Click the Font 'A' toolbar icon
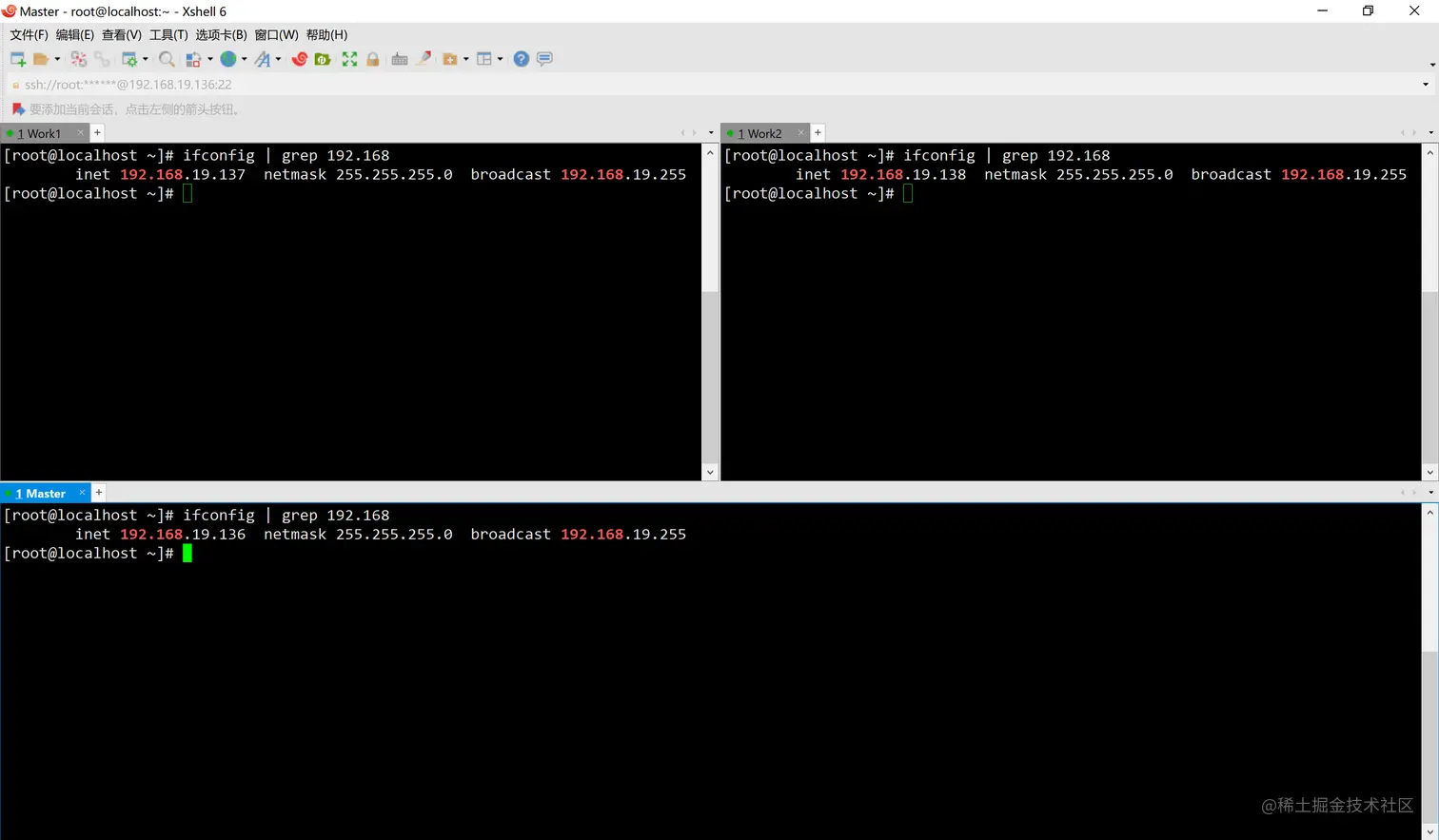 263,59
